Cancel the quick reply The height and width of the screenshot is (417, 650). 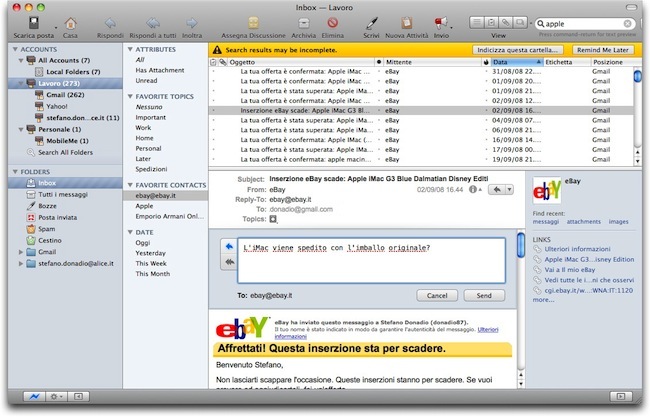(437, 296)
